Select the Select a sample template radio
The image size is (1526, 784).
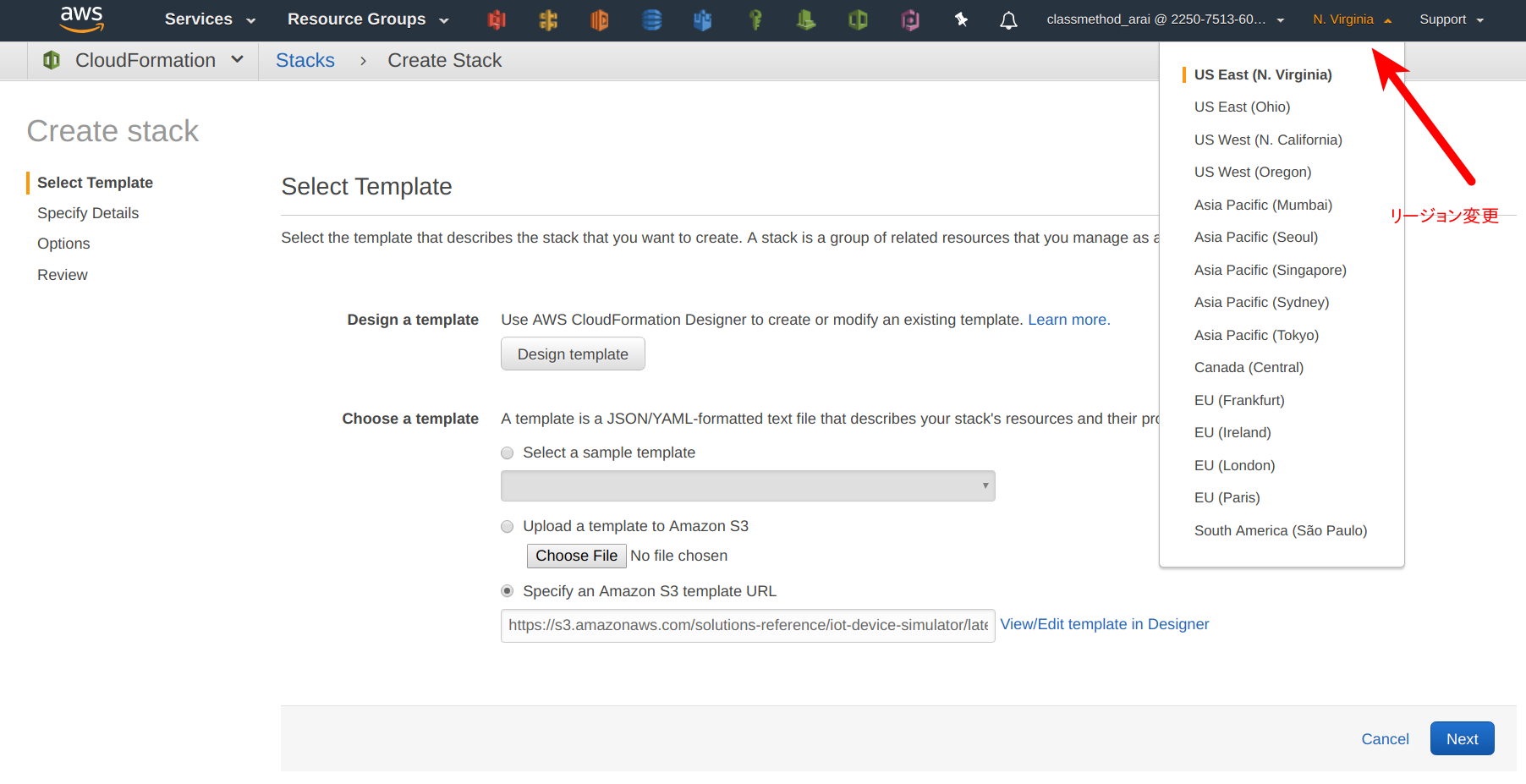pos(507,452)
